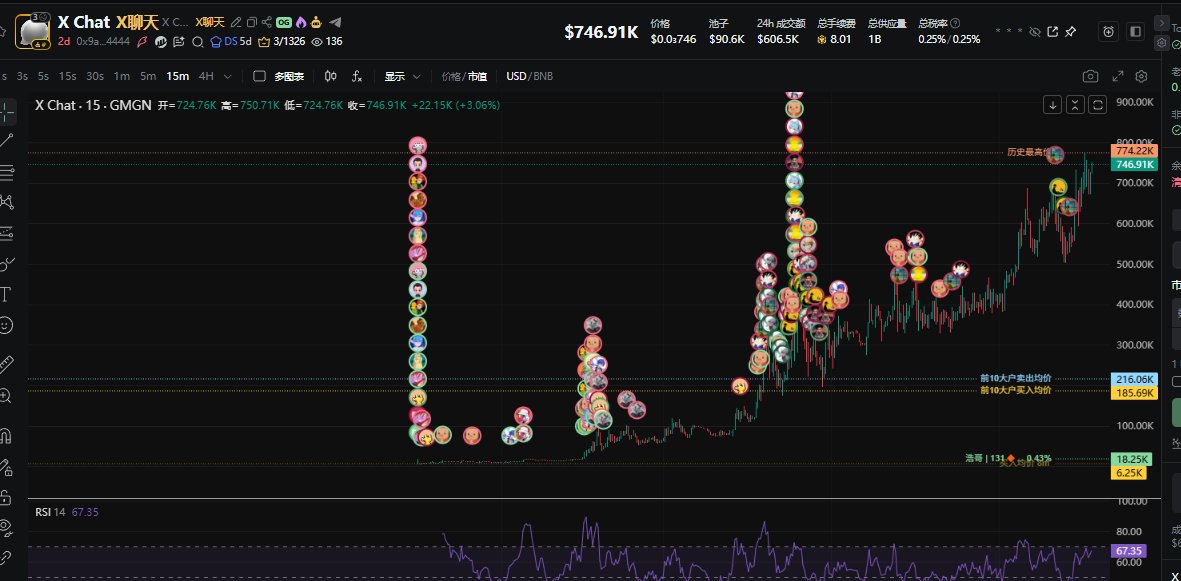This screenshot has width=1181, height=581.
Task: Click the 774.22K all-time-high price label
Action: (1134, 151)
